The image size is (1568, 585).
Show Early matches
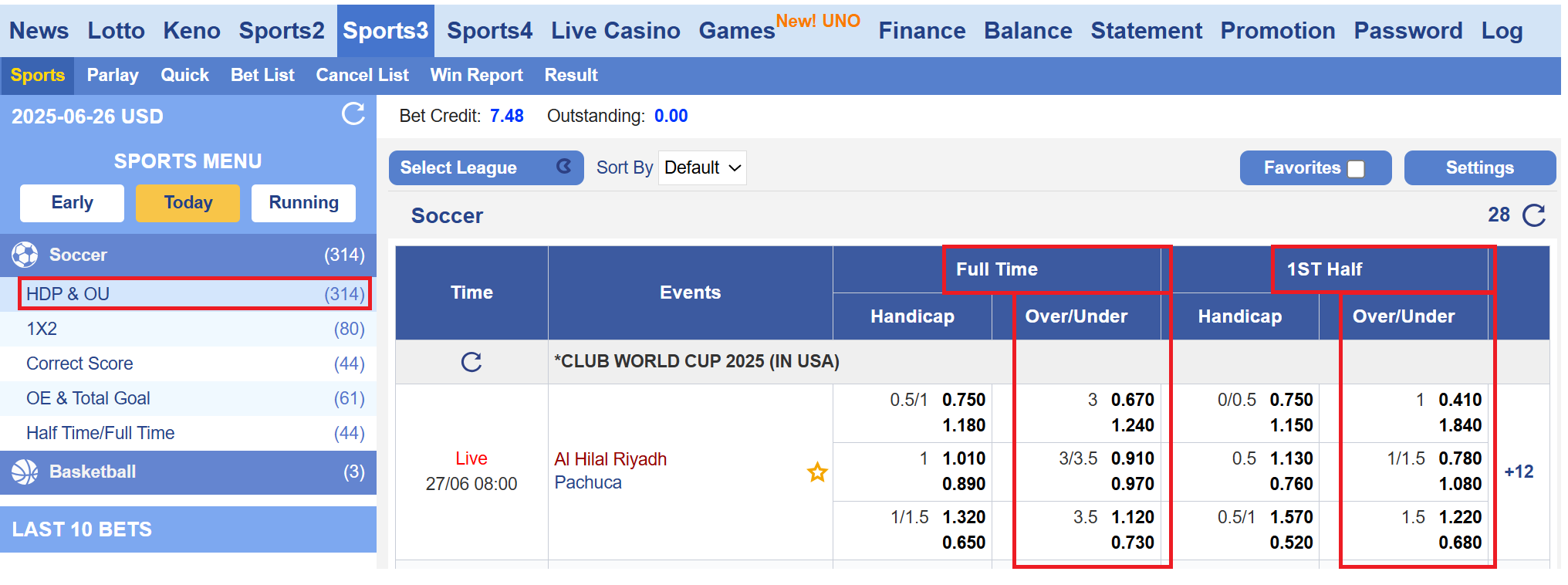73,203
